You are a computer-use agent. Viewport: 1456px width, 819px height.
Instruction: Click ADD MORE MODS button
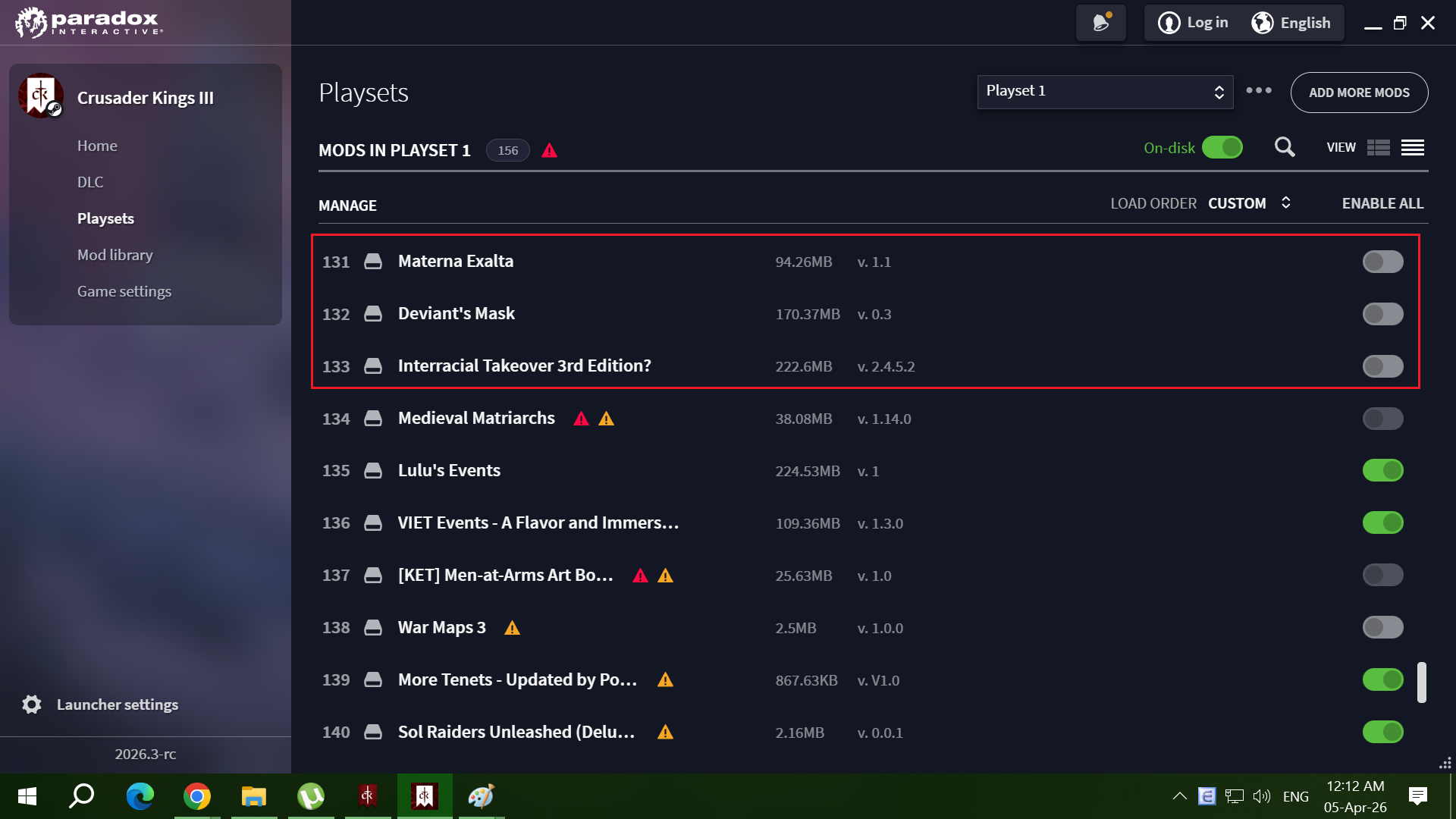pos(1359,93)
